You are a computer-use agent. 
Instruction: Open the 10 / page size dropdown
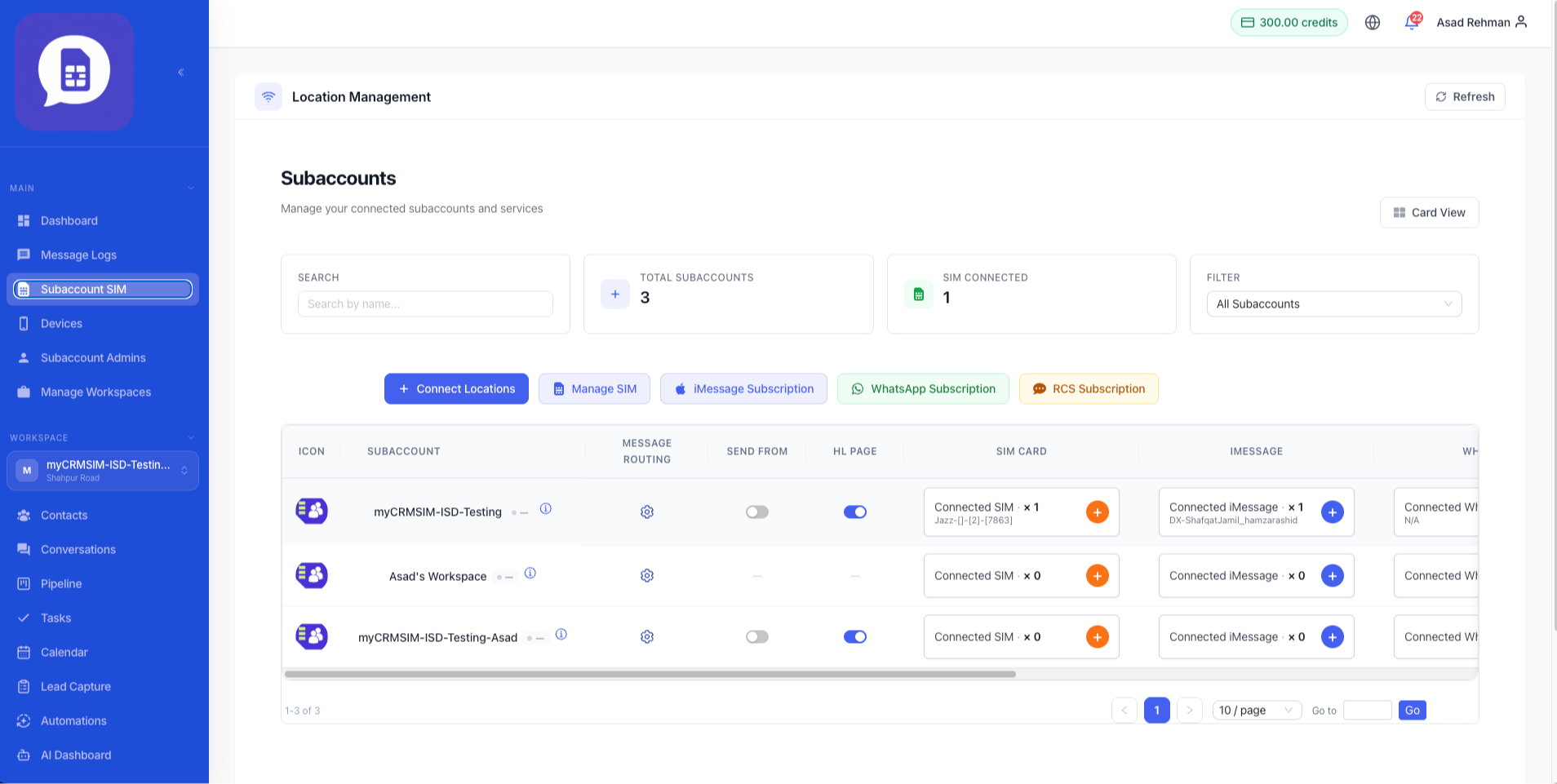coord(1257,711)
